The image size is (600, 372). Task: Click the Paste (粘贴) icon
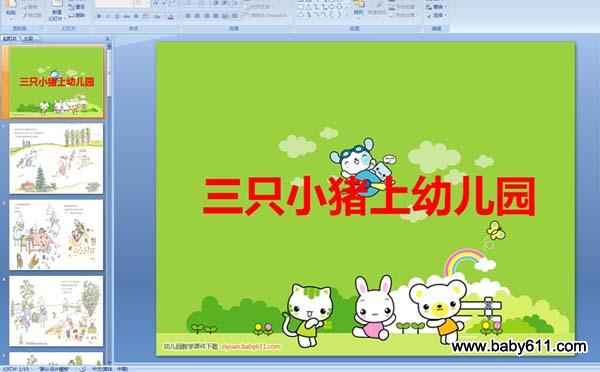pos(11,8)
